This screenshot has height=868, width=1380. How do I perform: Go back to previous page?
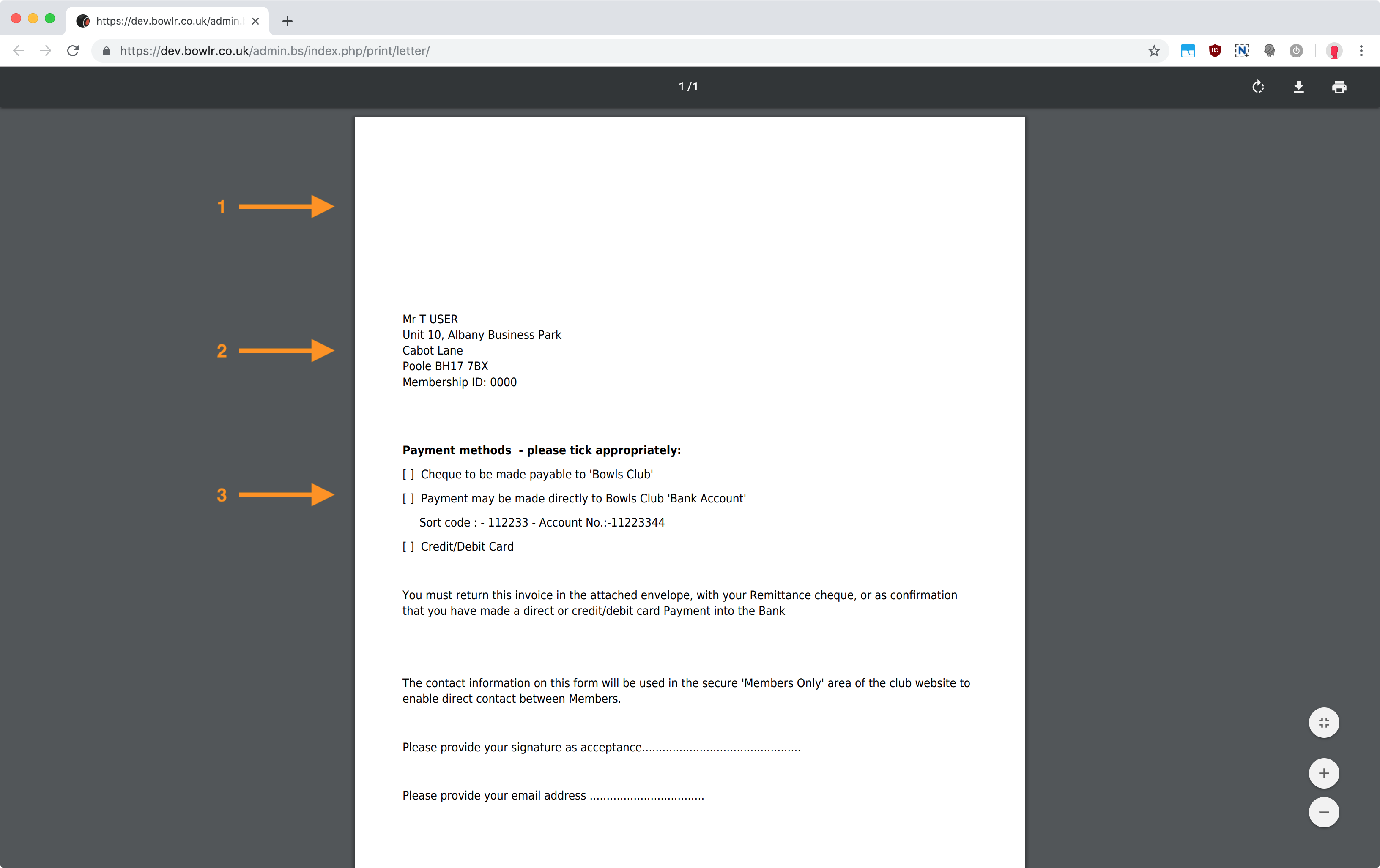[19, 51]
